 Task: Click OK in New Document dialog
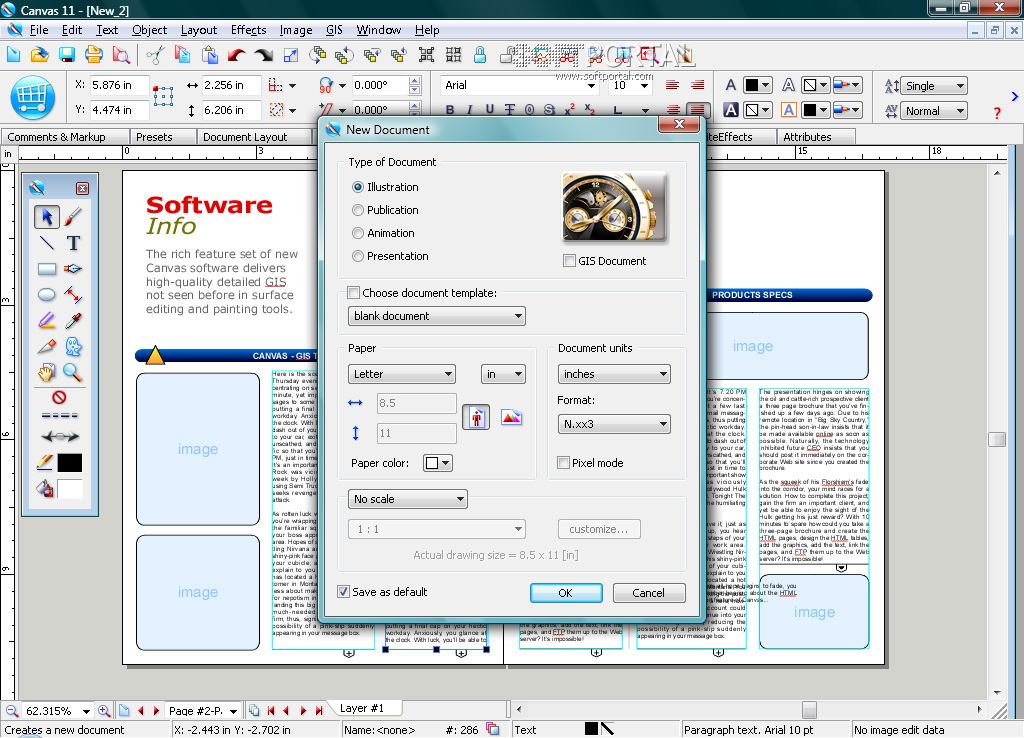[x=566, y=593]
